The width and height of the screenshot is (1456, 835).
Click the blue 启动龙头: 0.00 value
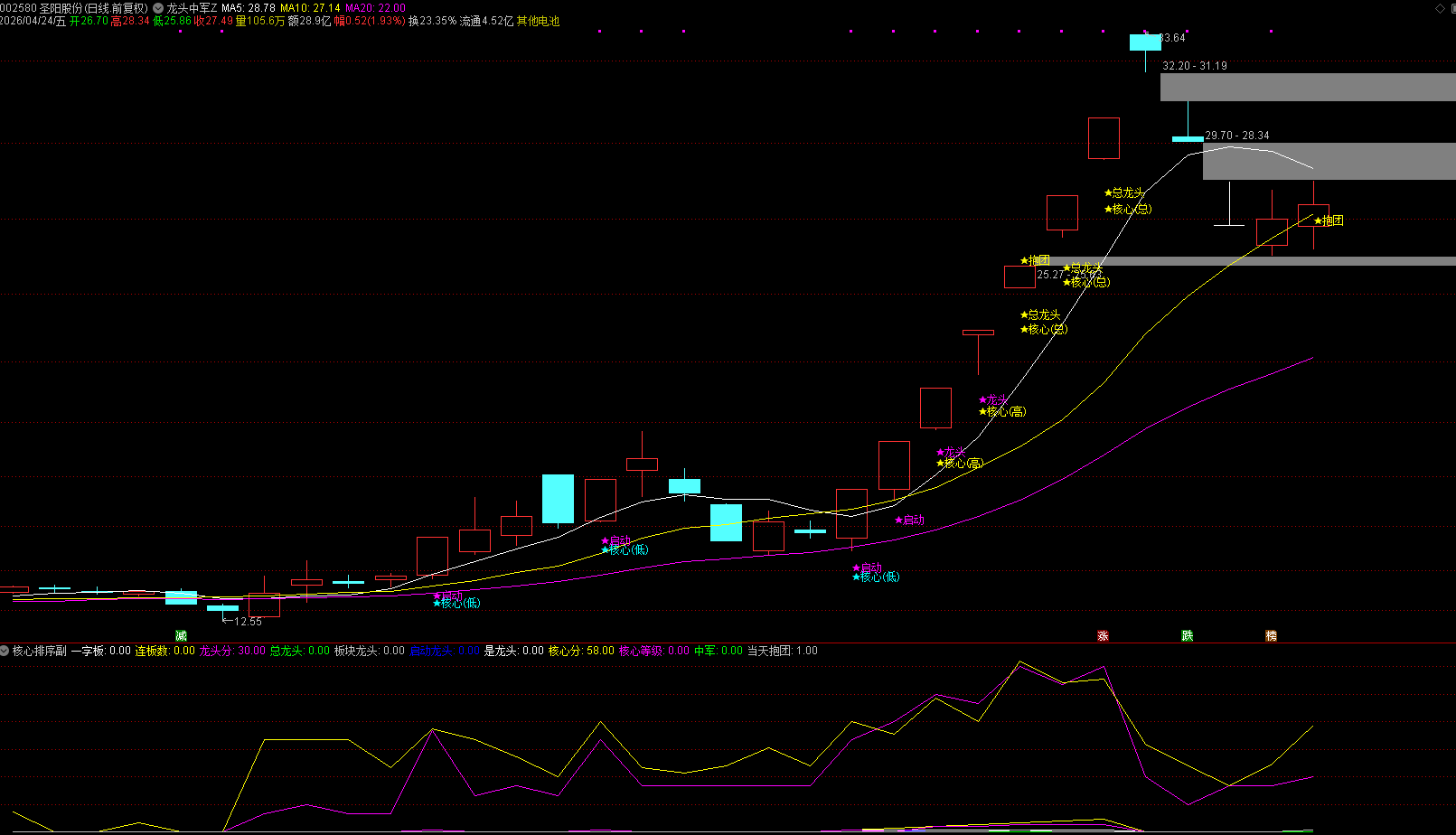point(445,651)
